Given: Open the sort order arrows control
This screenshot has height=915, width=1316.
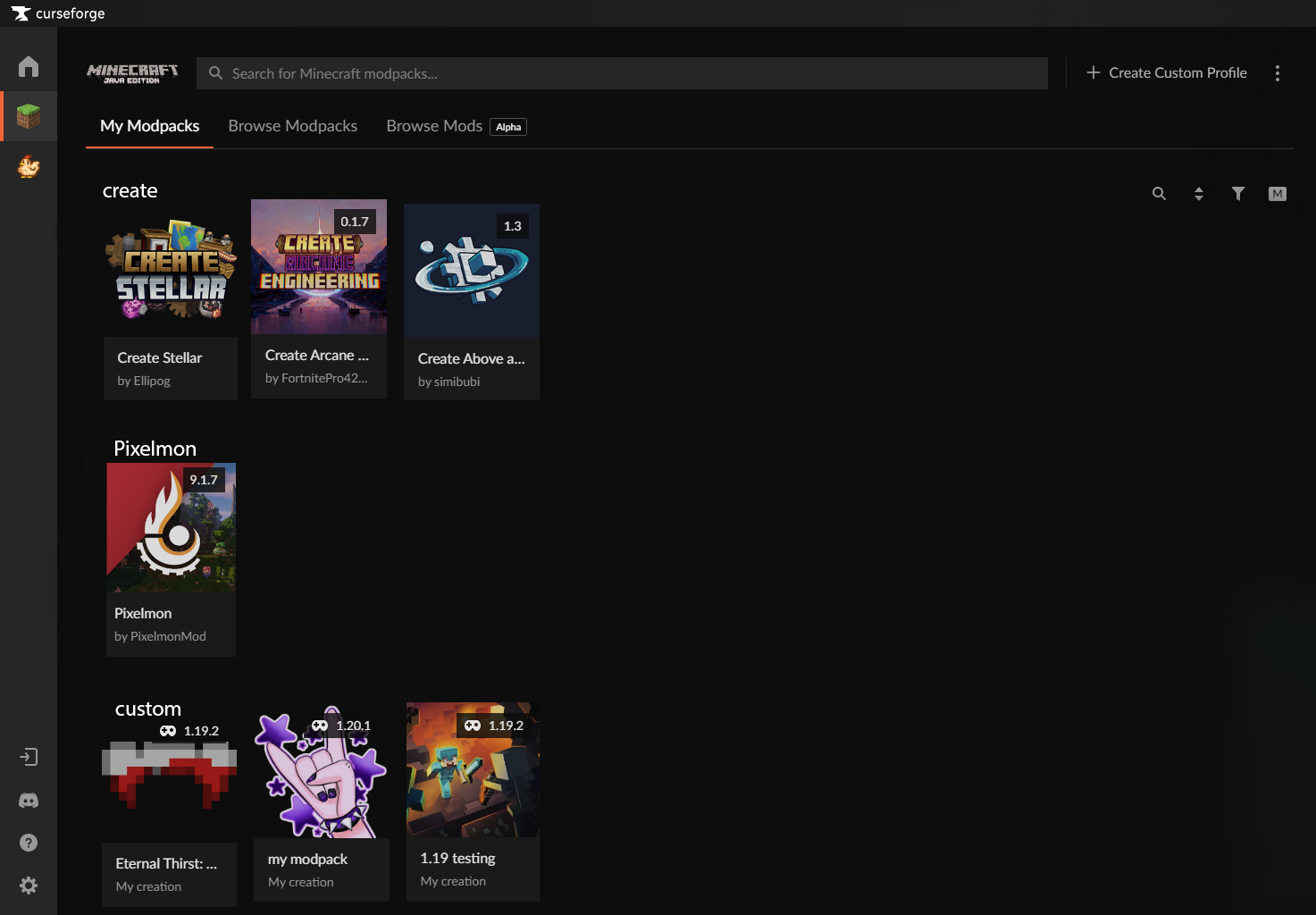Looking at the screenshot, I should click(1199, 194).
